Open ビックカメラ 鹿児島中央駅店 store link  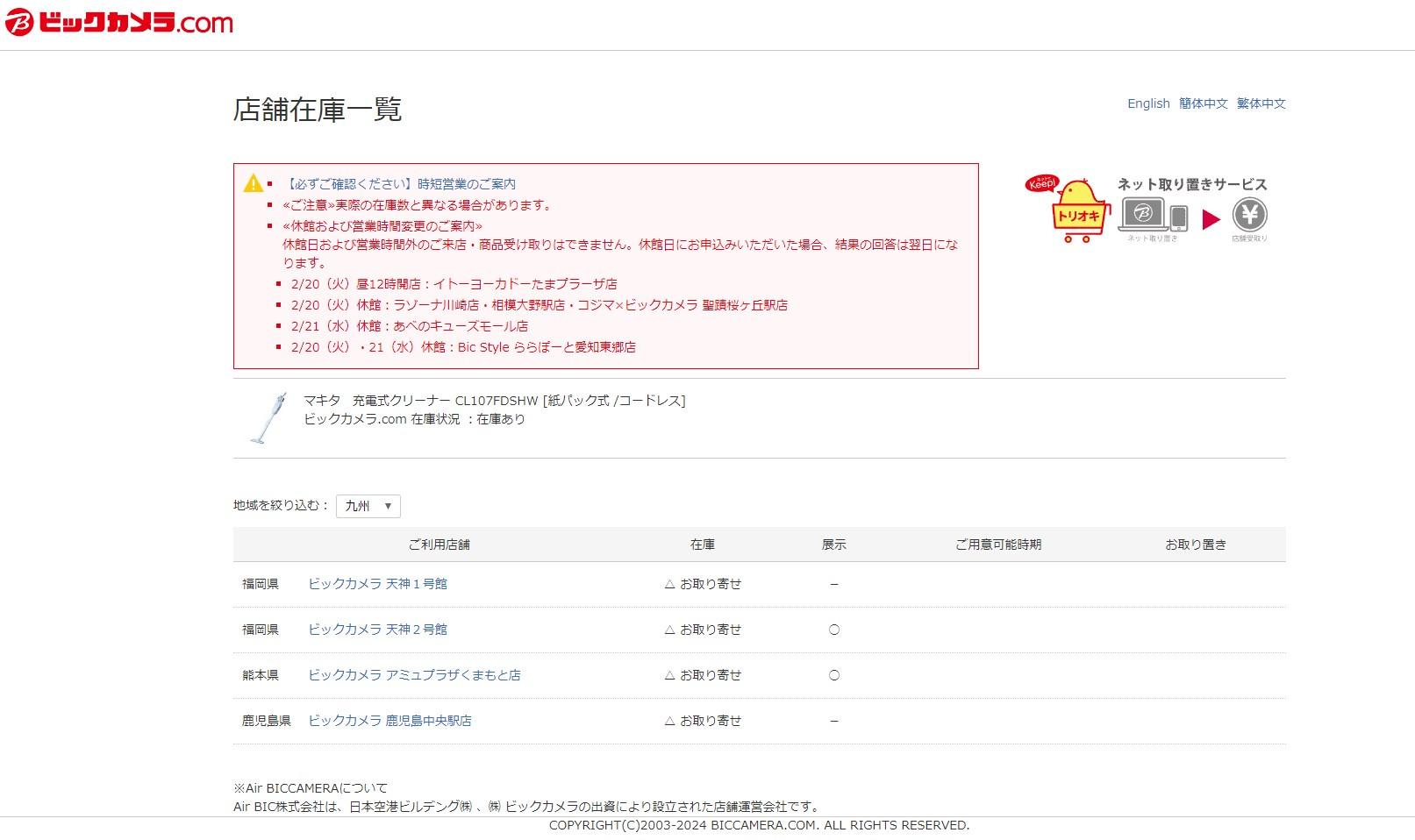coord(389,721)
